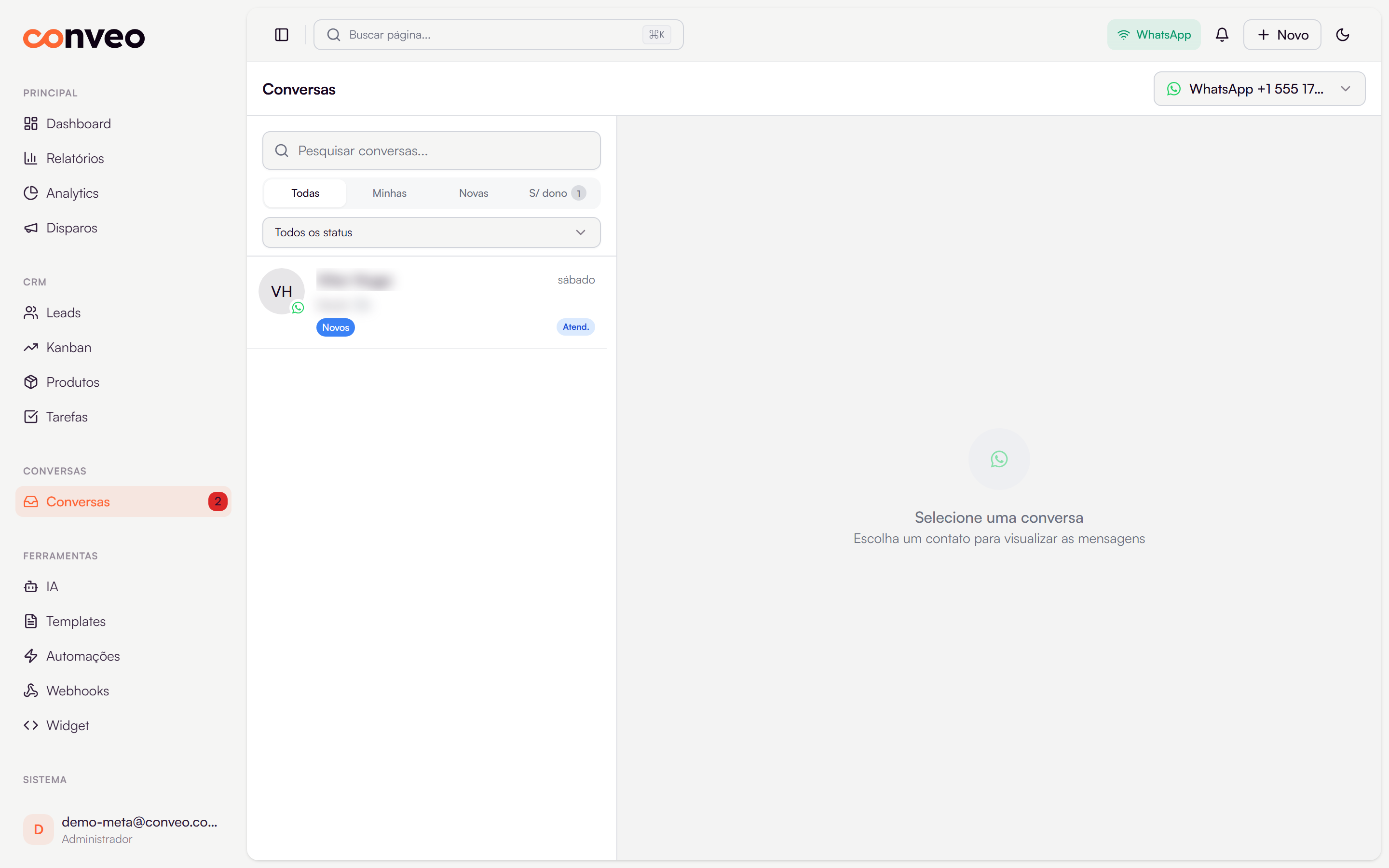Expand the WhatsApp number selector dropdown
This screenshot has height=868, width=1389.
click(1259, 89)
